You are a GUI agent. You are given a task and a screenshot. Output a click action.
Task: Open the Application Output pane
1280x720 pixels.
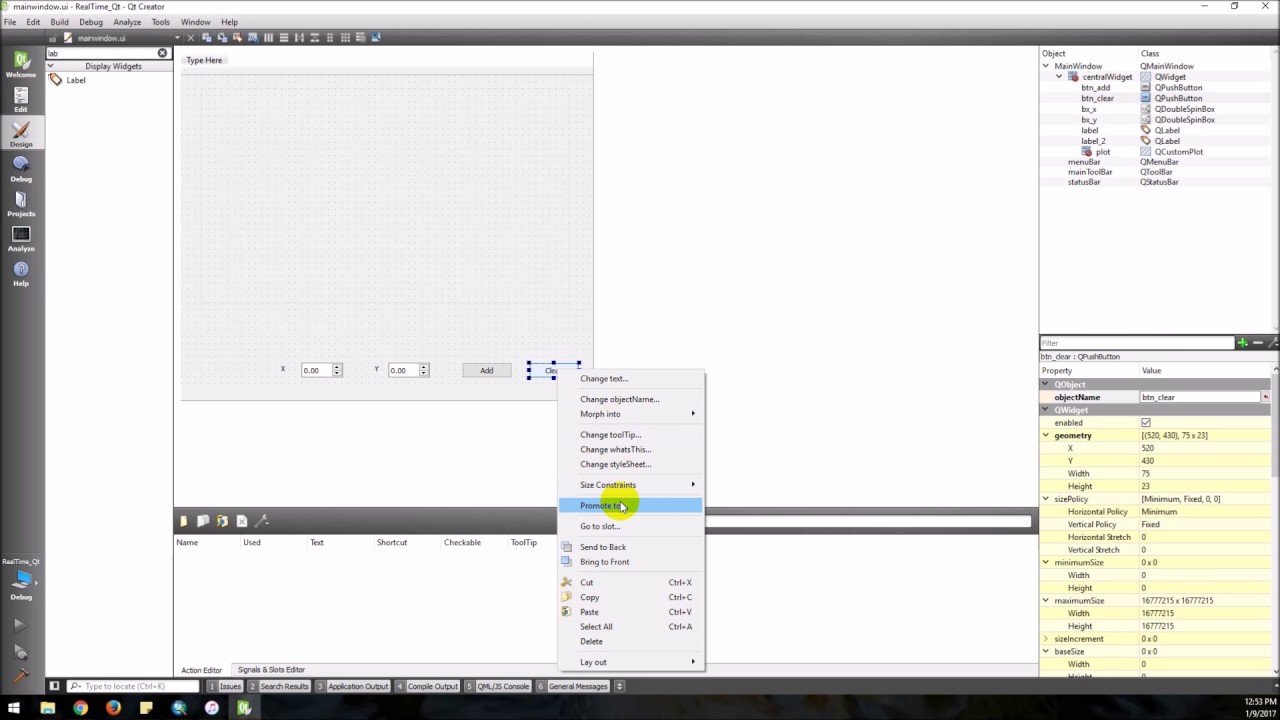pos(353,686)
